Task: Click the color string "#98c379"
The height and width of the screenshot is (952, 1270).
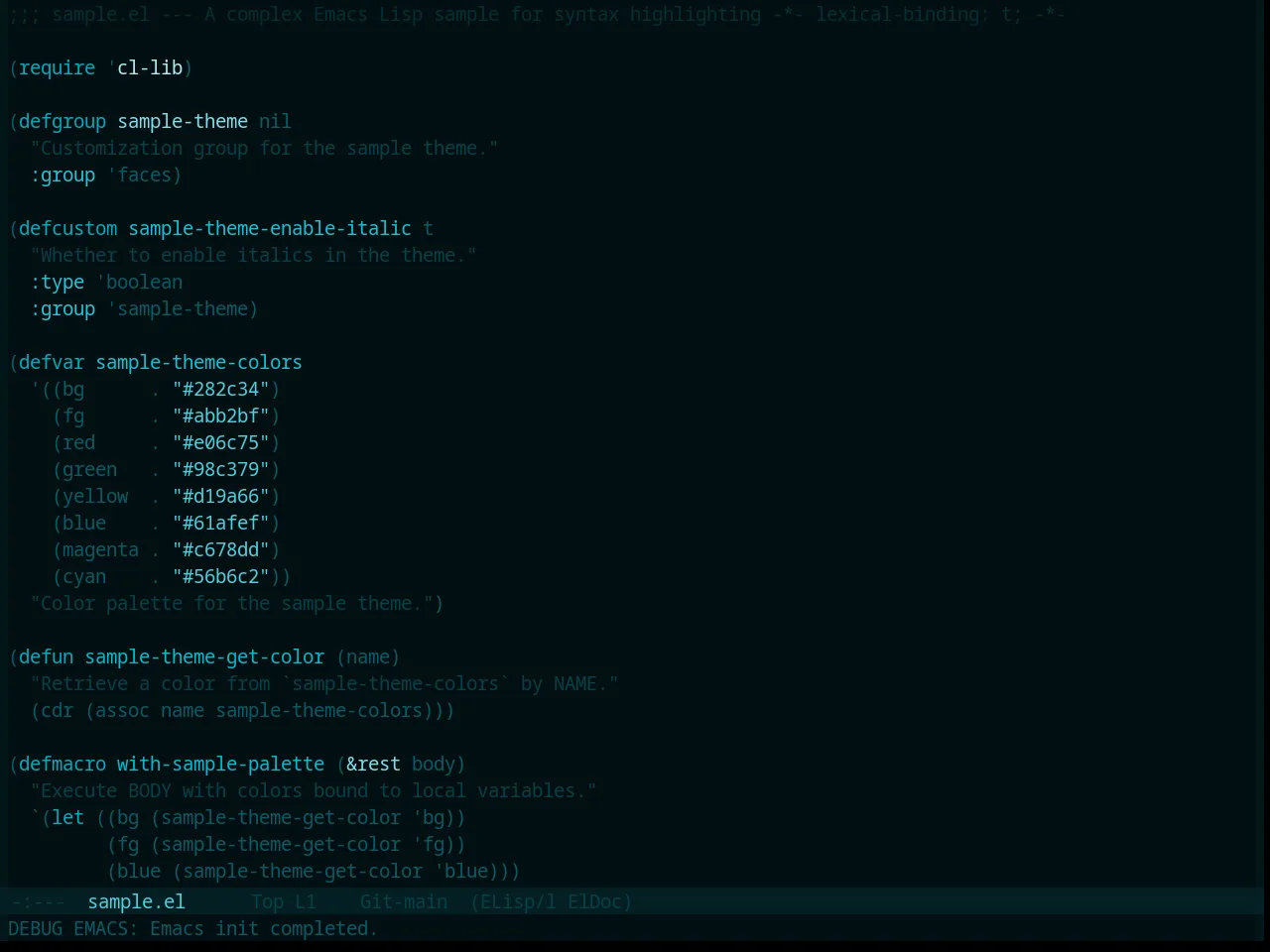Action: click(x=220, y=469)
